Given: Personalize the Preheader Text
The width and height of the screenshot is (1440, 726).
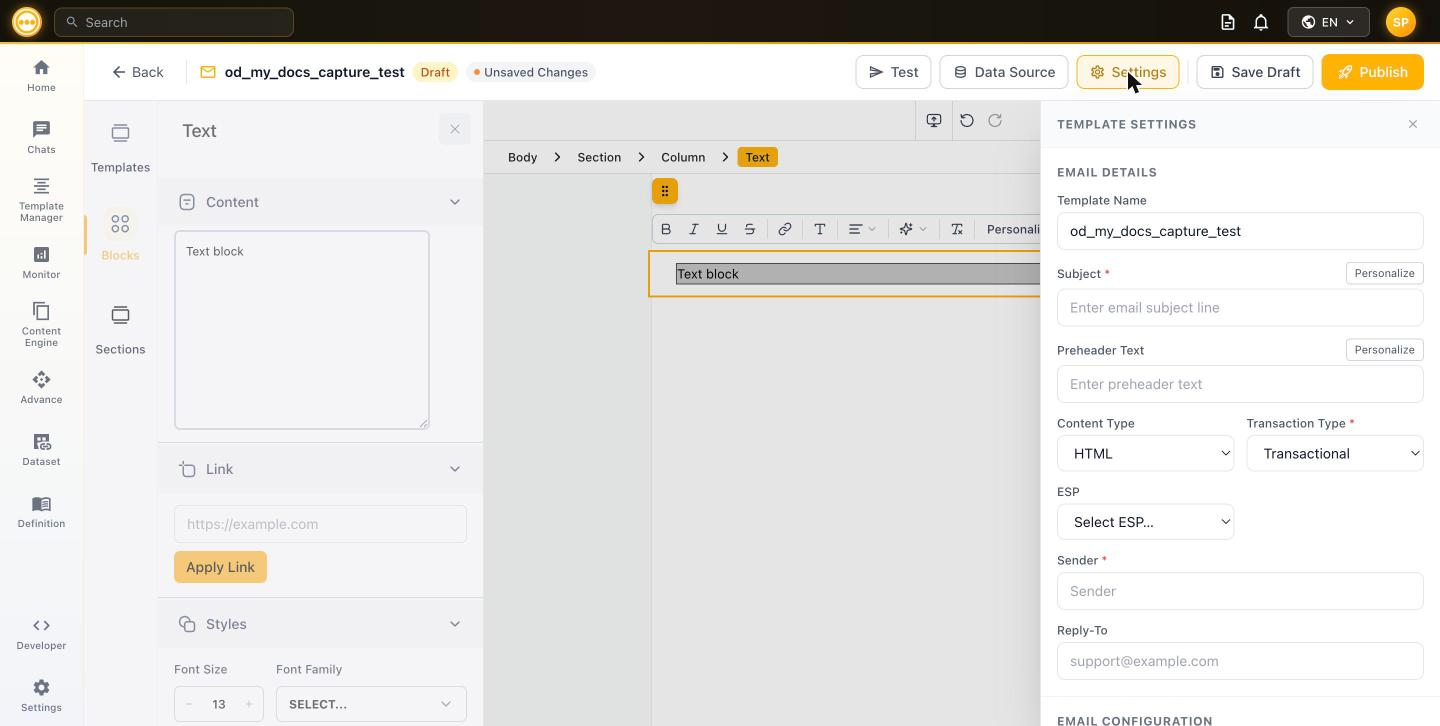Looking at the screenshot, I should point(1385,350).
